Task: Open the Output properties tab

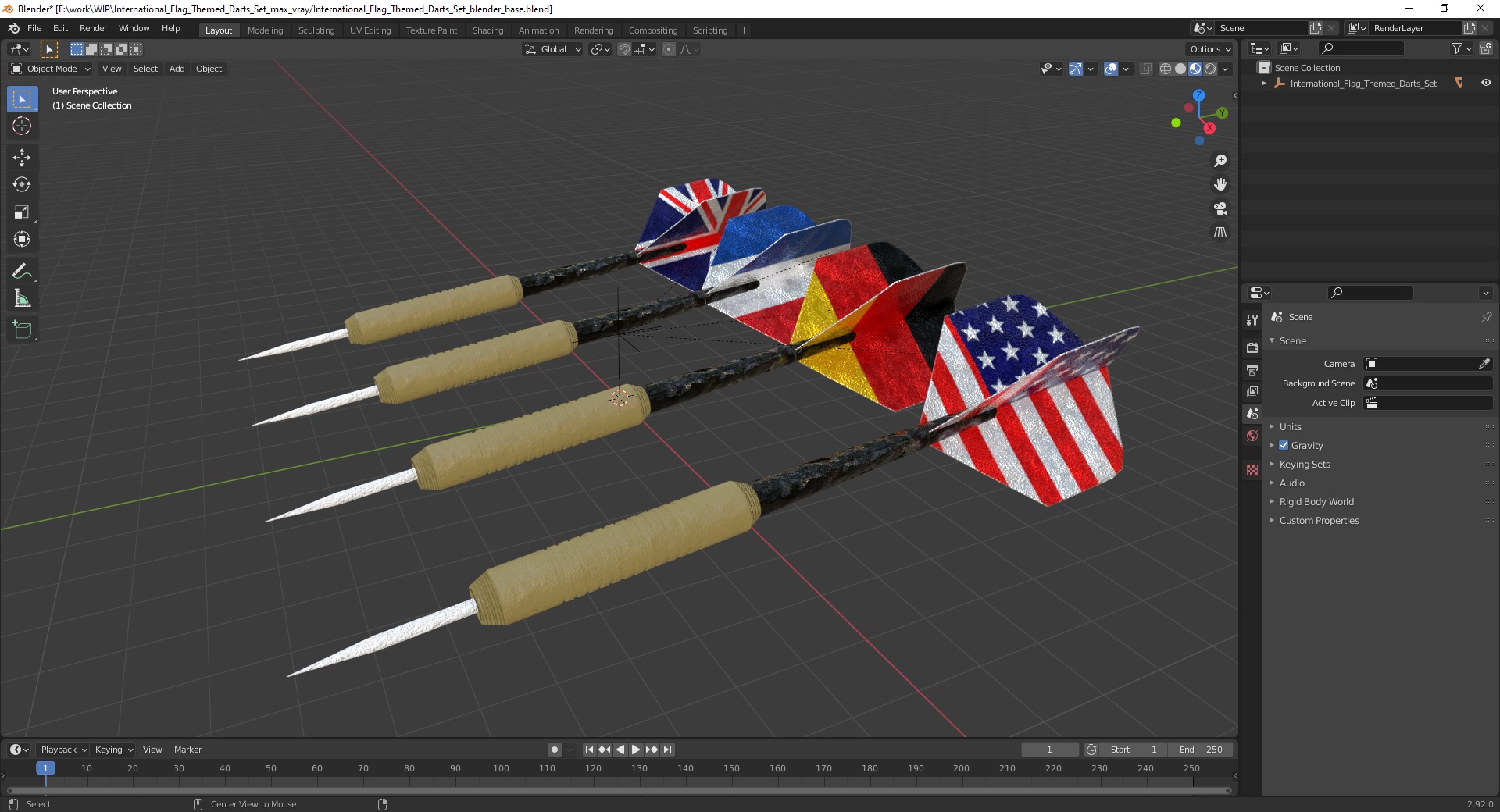Action: click(1252, 369)
